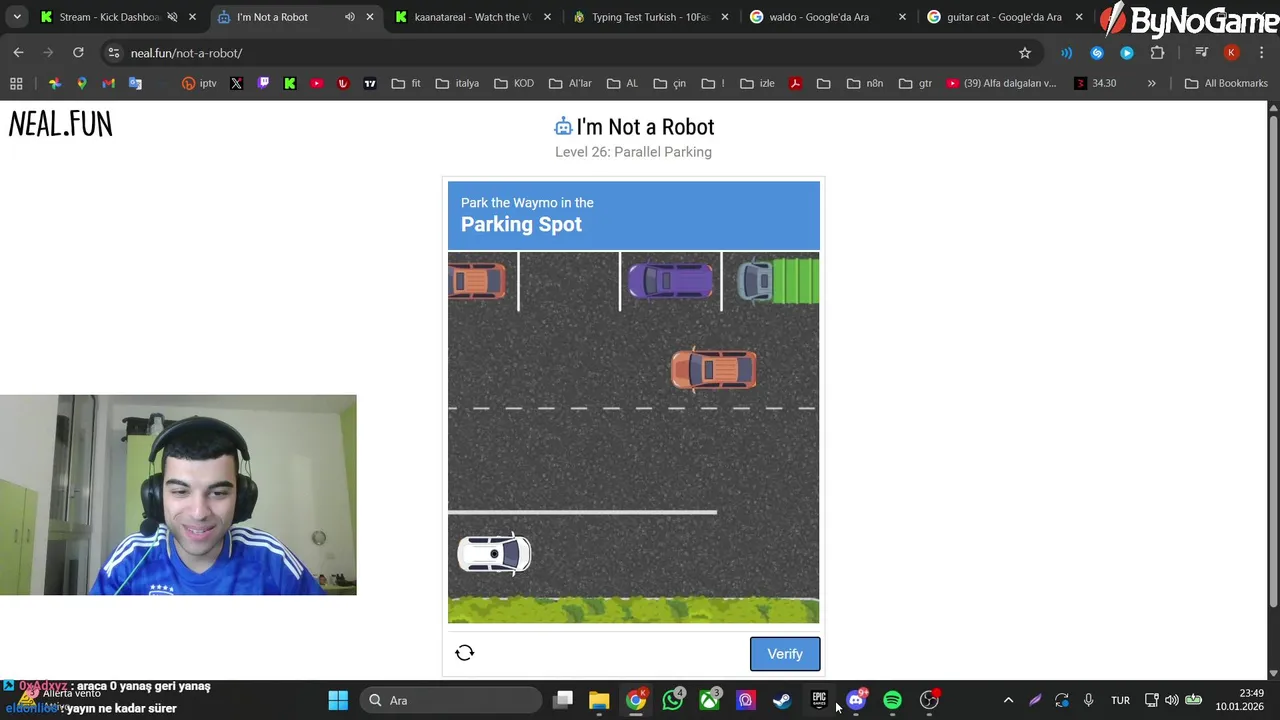Open the Gmail bookmark

click(x=108, y=83)
